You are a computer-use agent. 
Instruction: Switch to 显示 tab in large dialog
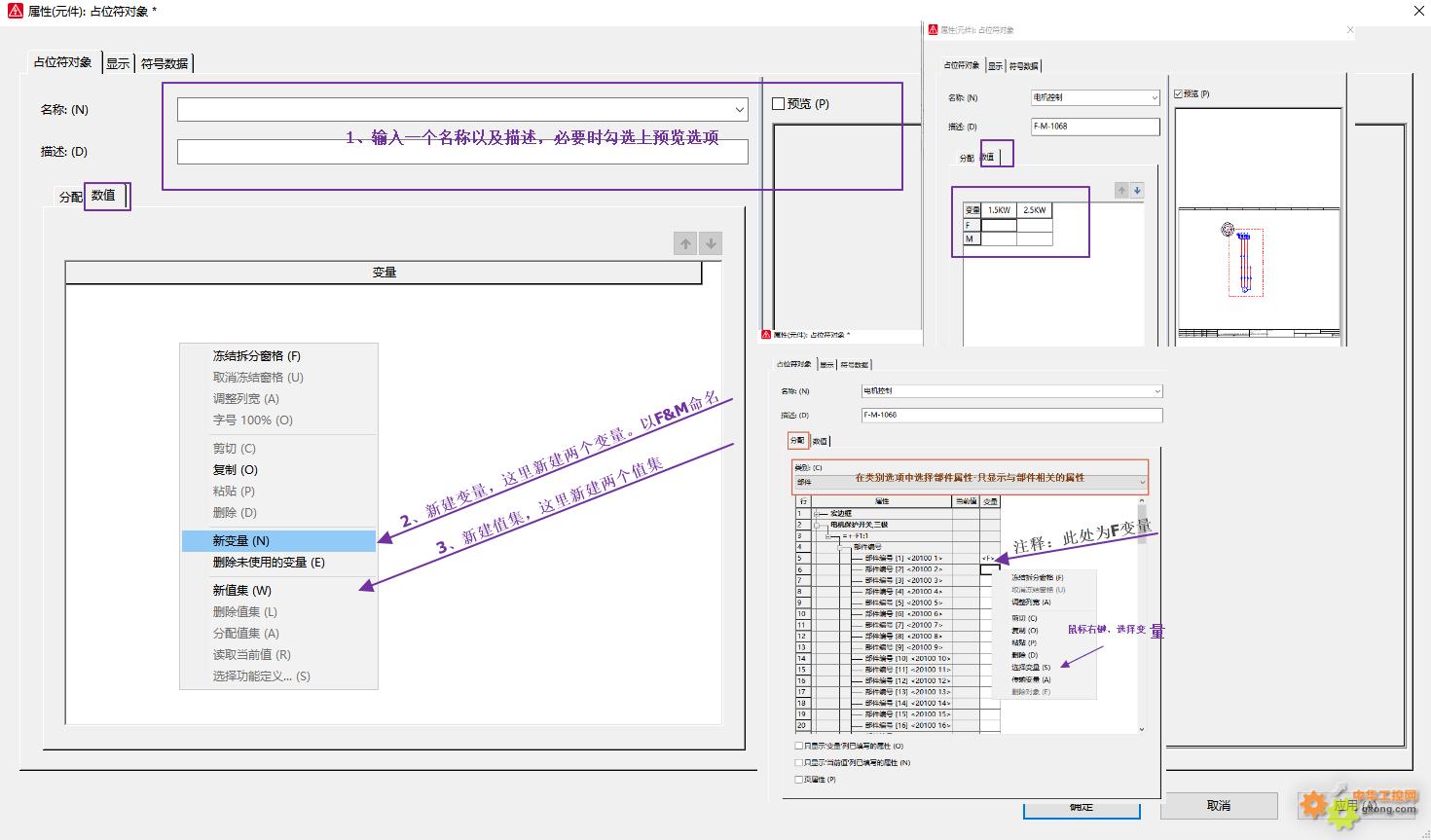tap(118, 63)
